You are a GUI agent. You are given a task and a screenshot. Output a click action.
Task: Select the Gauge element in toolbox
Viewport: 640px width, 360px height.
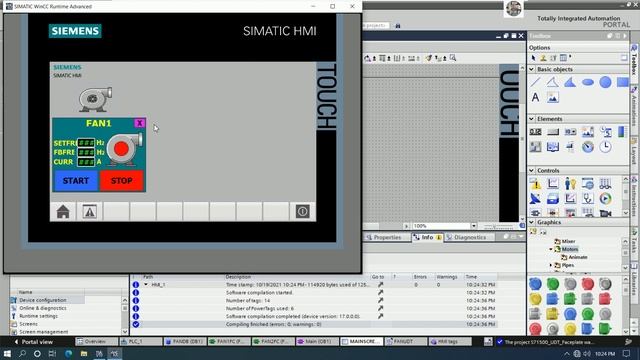[588, 146]
